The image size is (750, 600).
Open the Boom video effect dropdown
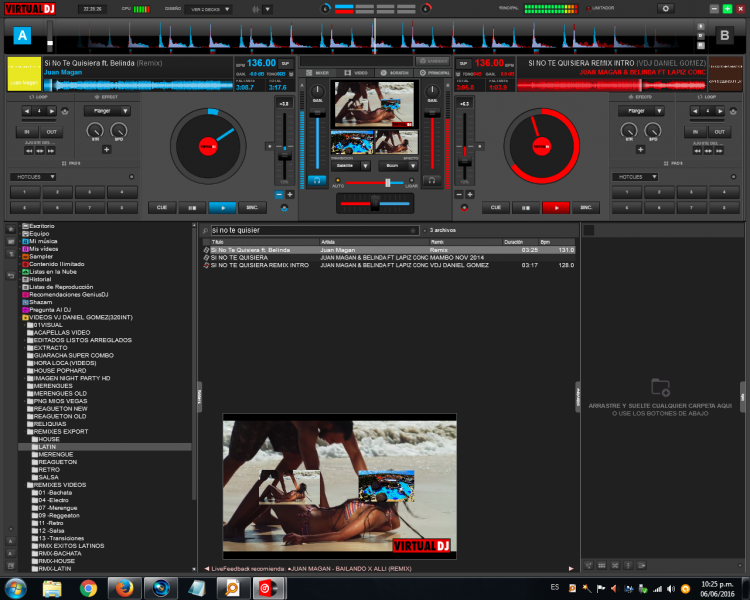tap(398, 166)
